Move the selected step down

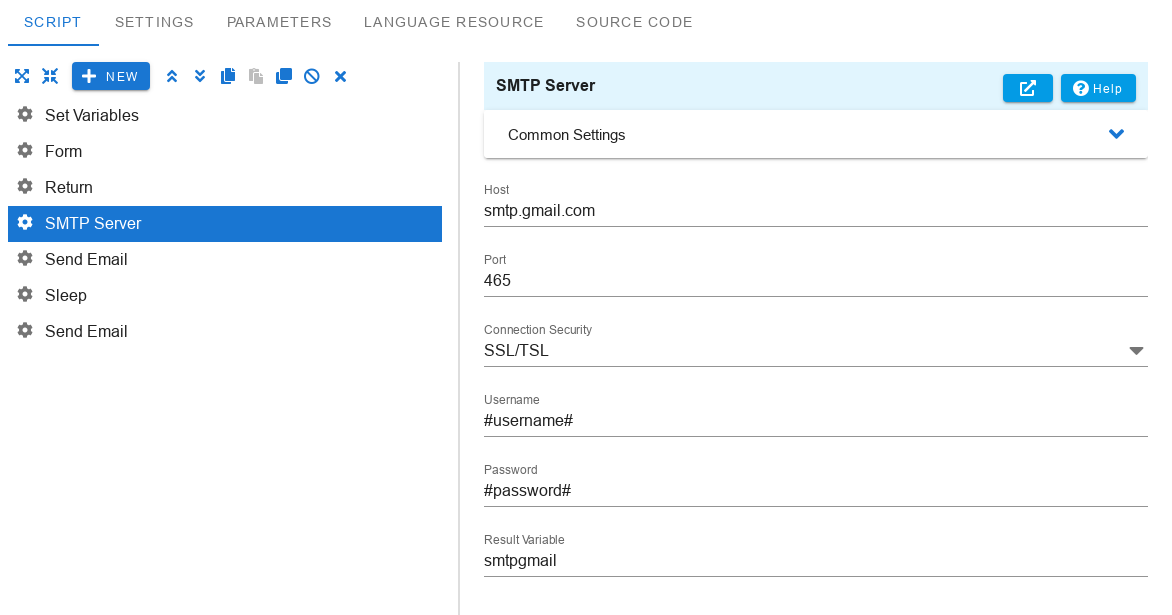pos(200,76)
